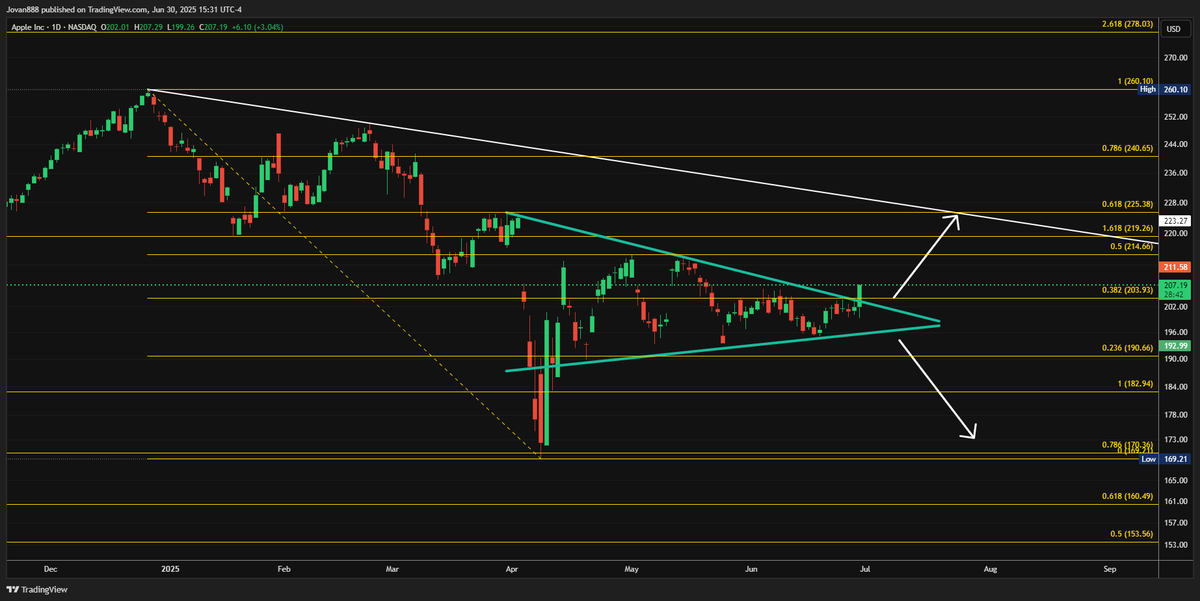Viewport: 1200px width, 601px height.
Task: Select the 1 (182.94) Fibonacci label
Action: [x=1136, y=383]
